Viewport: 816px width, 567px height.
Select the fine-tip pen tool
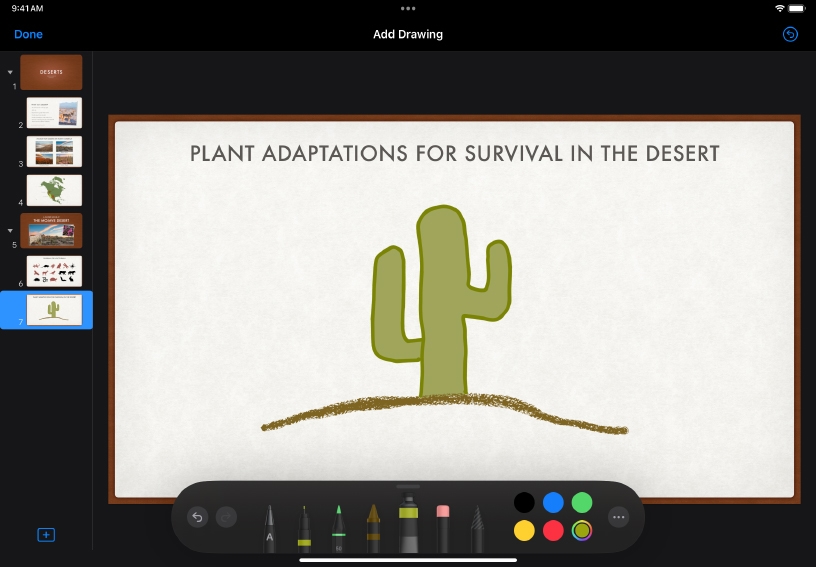(304, 528)
